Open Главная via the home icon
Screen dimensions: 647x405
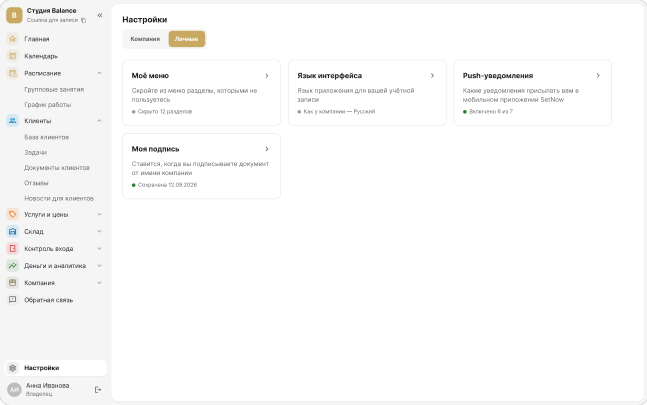[13, 39]
